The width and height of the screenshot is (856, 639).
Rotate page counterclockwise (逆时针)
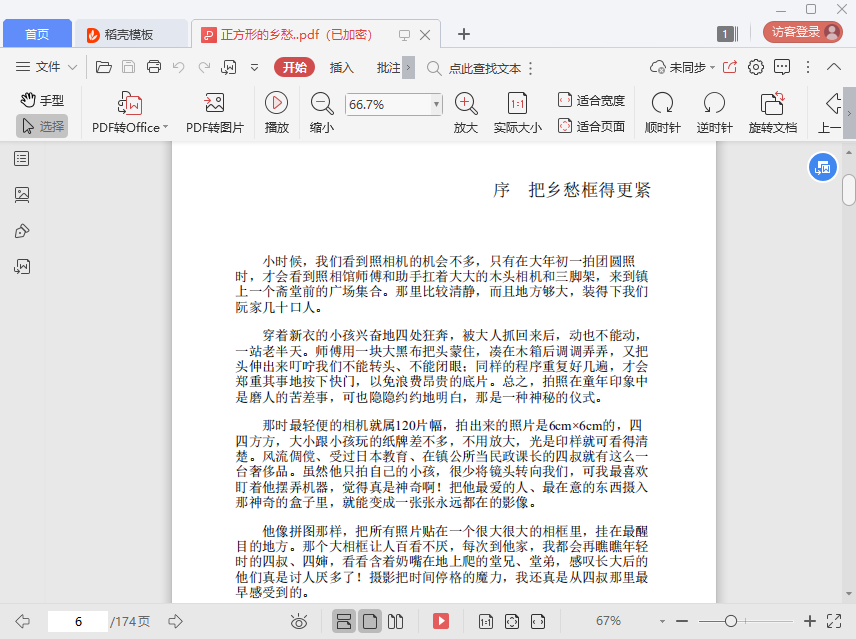point(714,114)
